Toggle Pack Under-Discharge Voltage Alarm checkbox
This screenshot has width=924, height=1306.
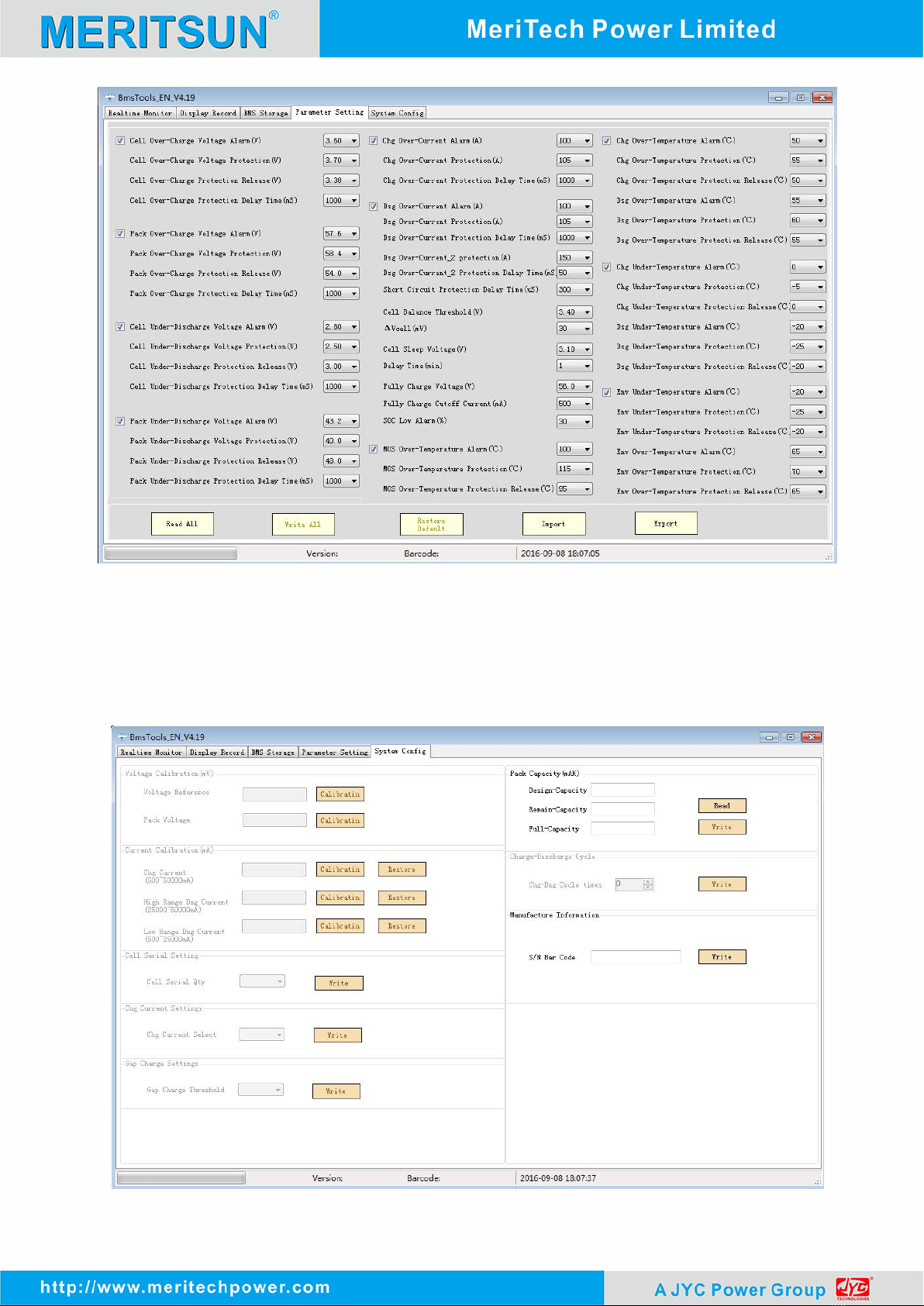120,422
